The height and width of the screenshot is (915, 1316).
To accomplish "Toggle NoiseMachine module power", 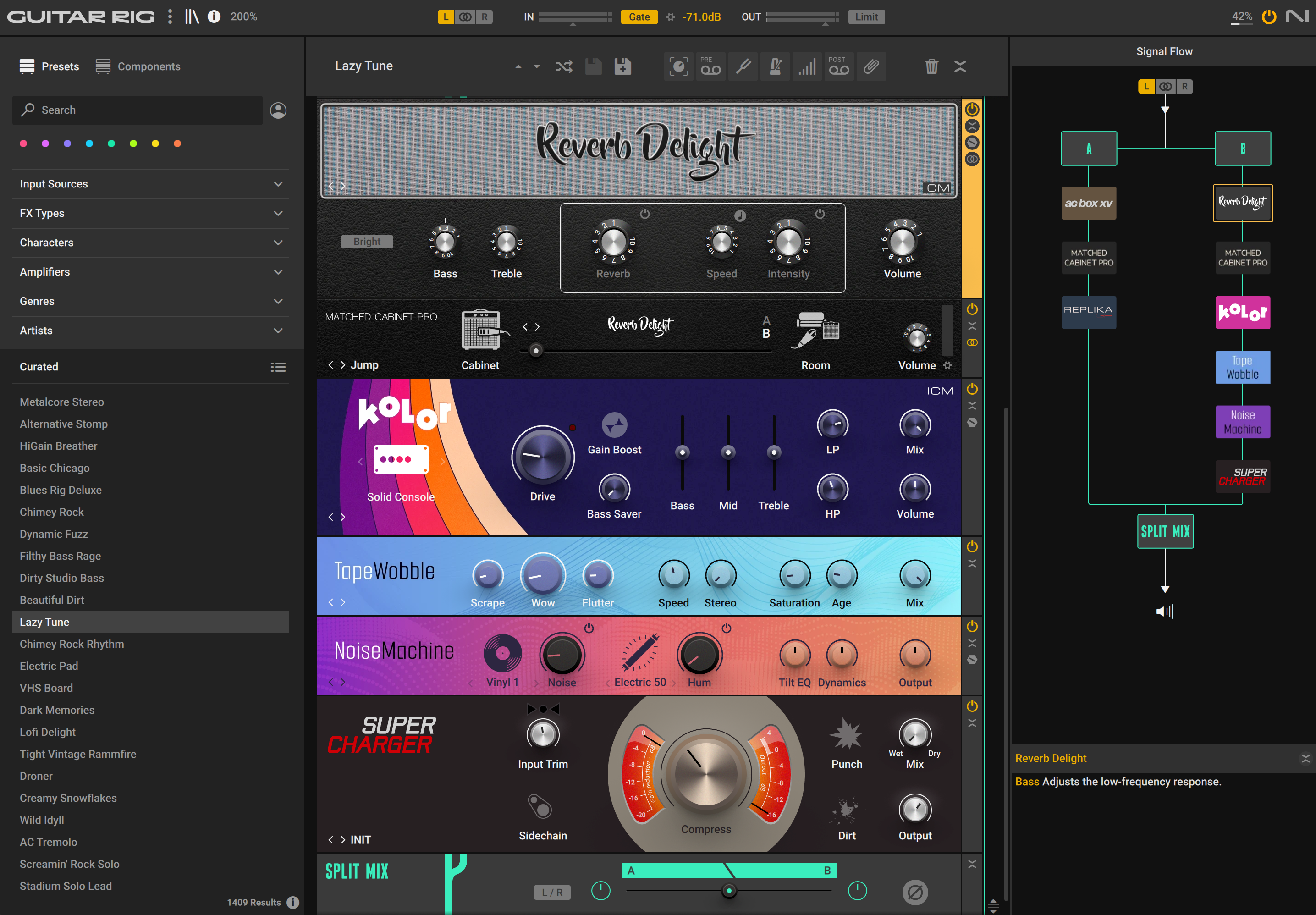I will pos(972,626).
